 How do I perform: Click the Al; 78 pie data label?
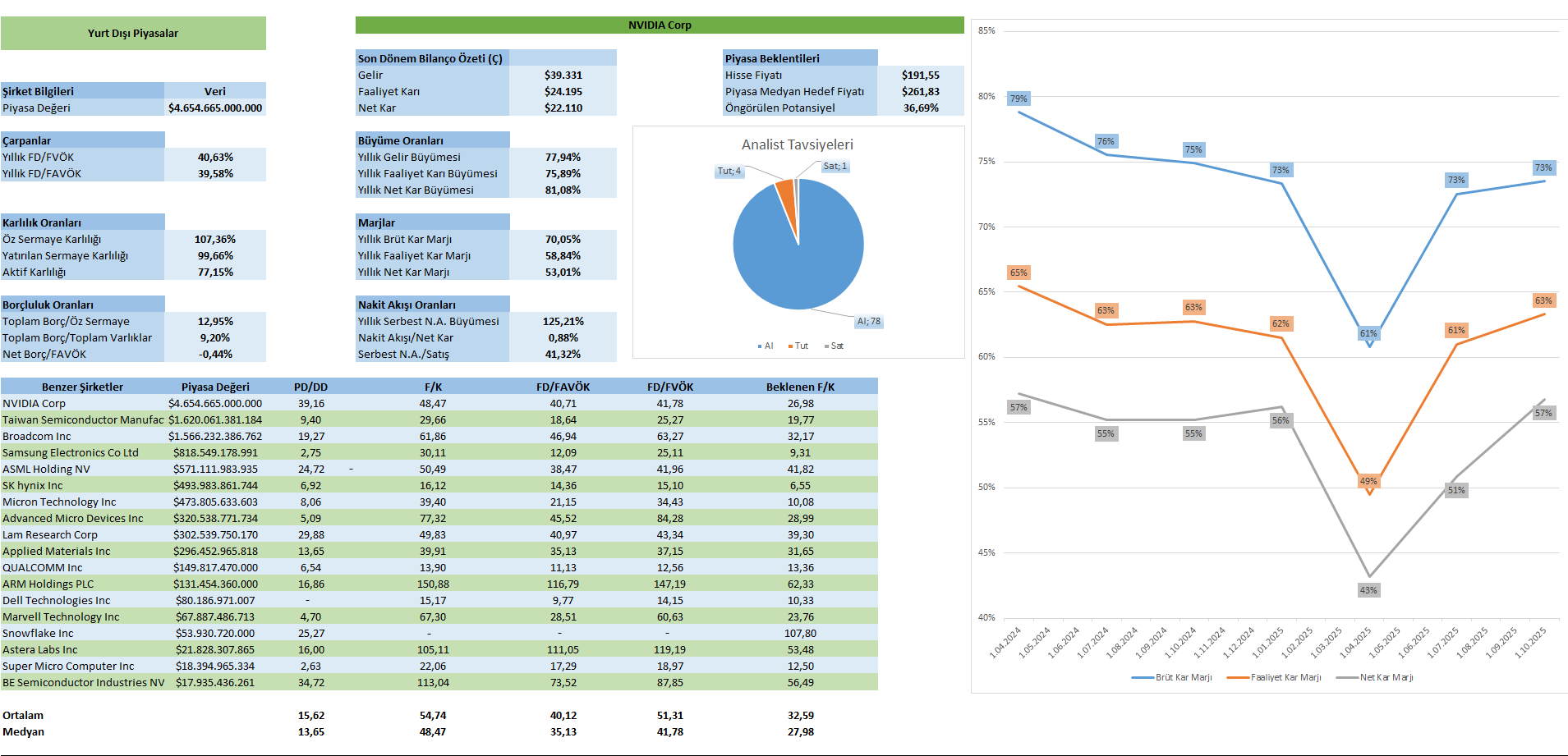coord(868,322)
